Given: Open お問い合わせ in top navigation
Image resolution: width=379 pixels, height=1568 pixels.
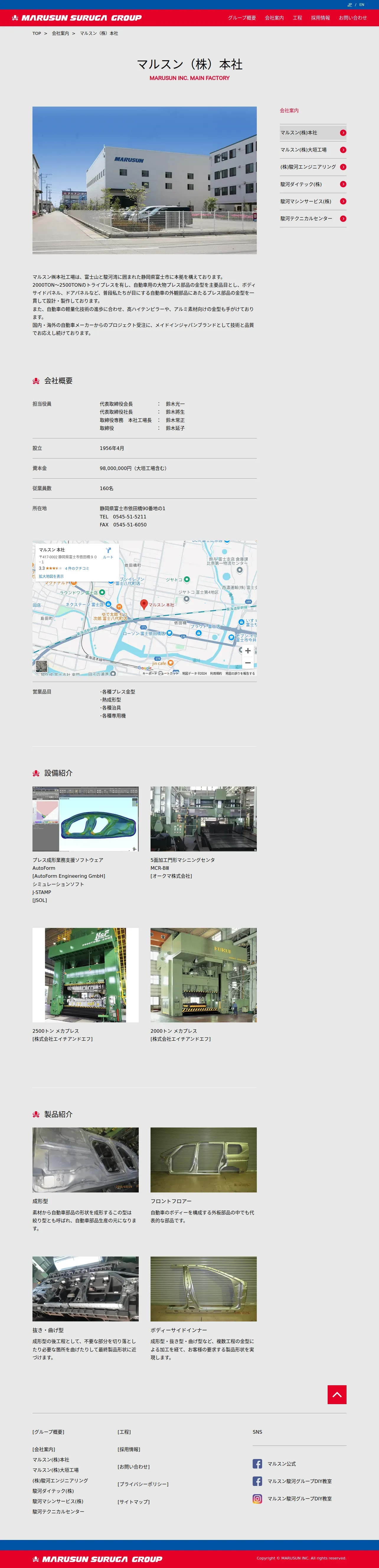Looking at the screenshot, I should tap(353, 18).
